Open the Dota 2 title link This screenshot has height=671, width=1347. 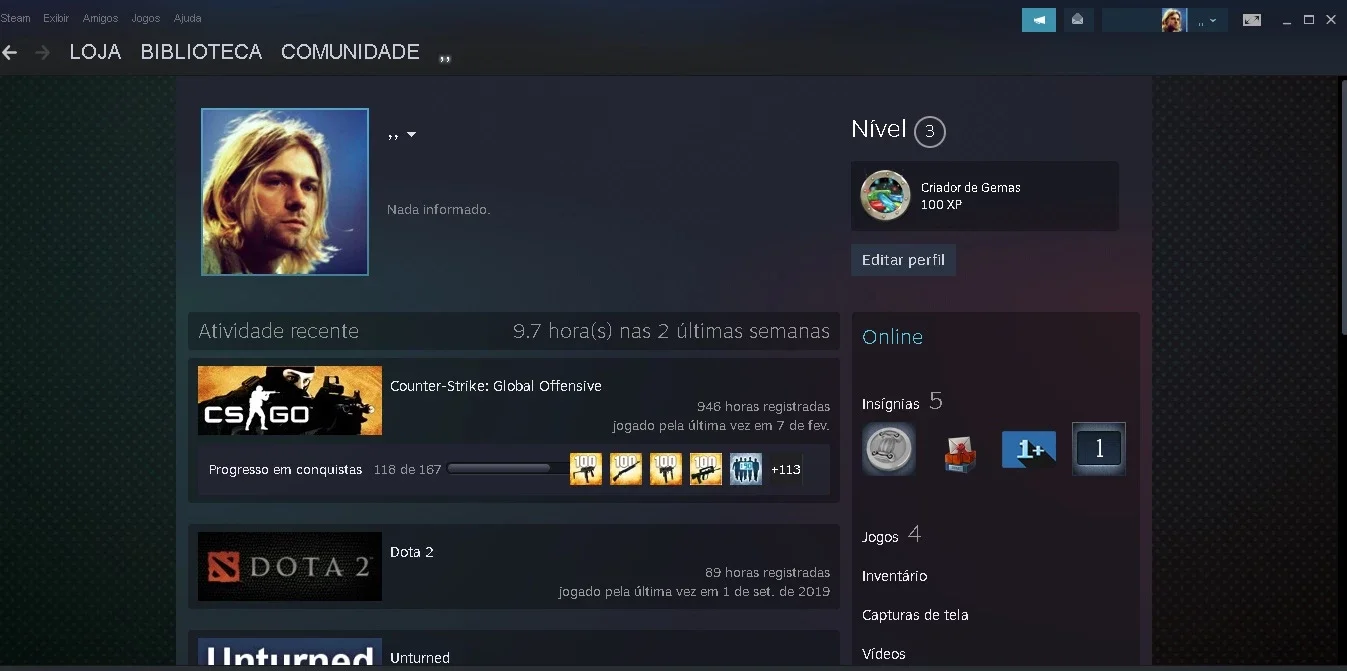click(x=412, y=552)
